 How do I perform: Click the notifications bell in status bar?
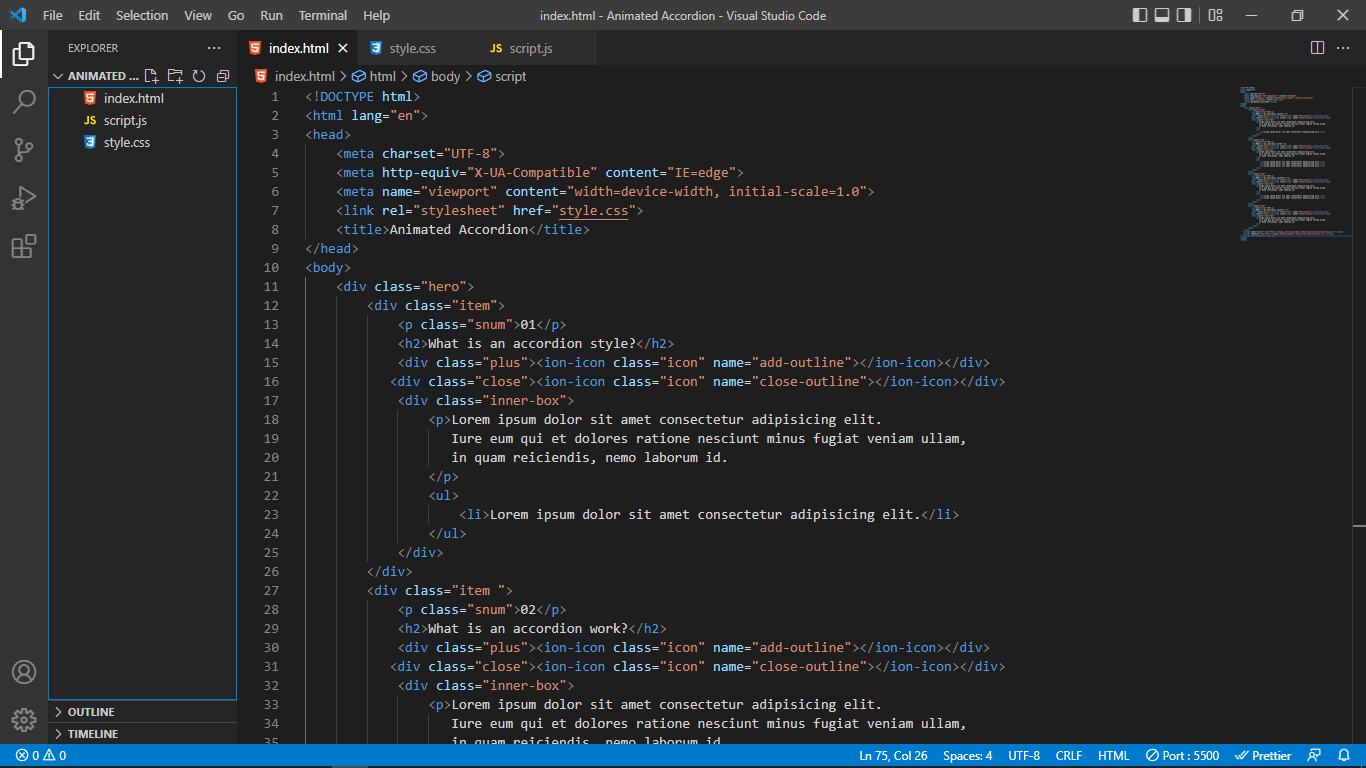[x=1344, y=755]
